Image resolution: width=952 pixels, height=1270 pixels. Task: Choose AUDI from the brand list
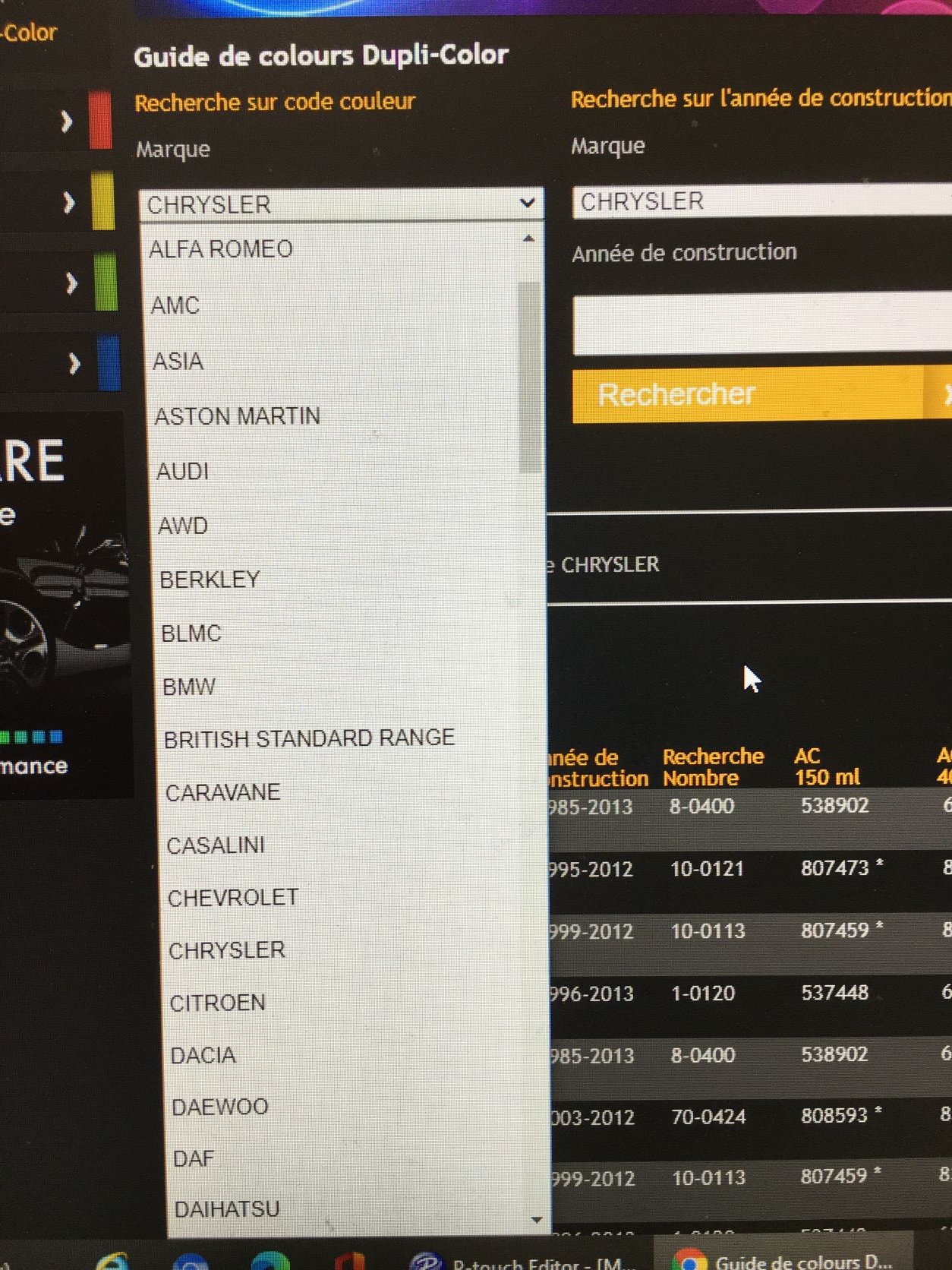182,472
